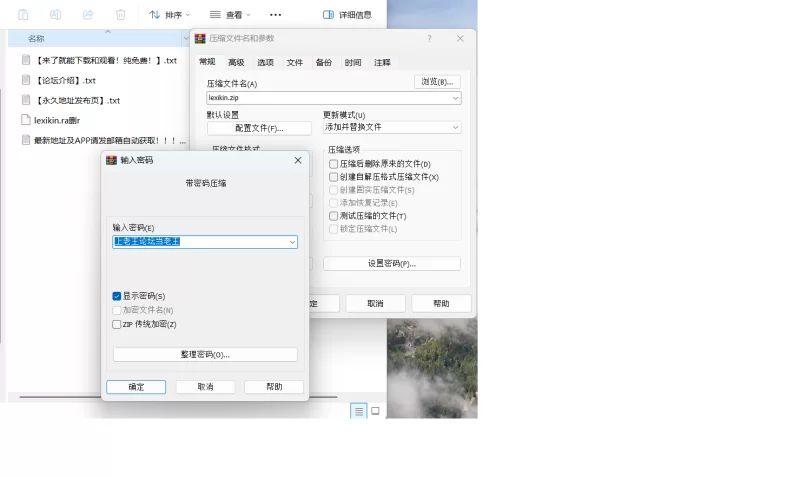Image resolution: width=800 pixels, height=477 pixels.
Task: Click the Share icon in Explorer toolbar
Action: [x=88, y=15]
